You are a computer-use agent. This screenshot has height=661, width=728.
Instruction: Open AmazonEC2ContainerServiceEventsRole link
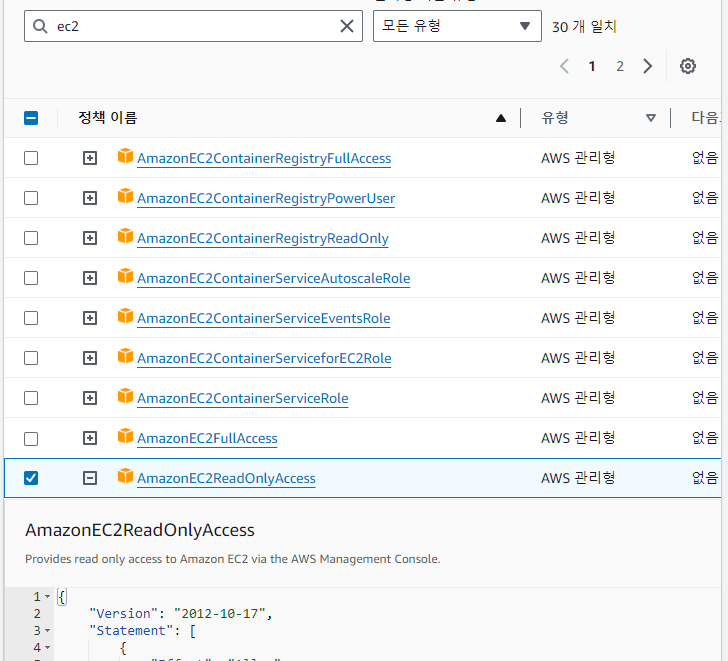pyautogui.click(x=263, y=318)
